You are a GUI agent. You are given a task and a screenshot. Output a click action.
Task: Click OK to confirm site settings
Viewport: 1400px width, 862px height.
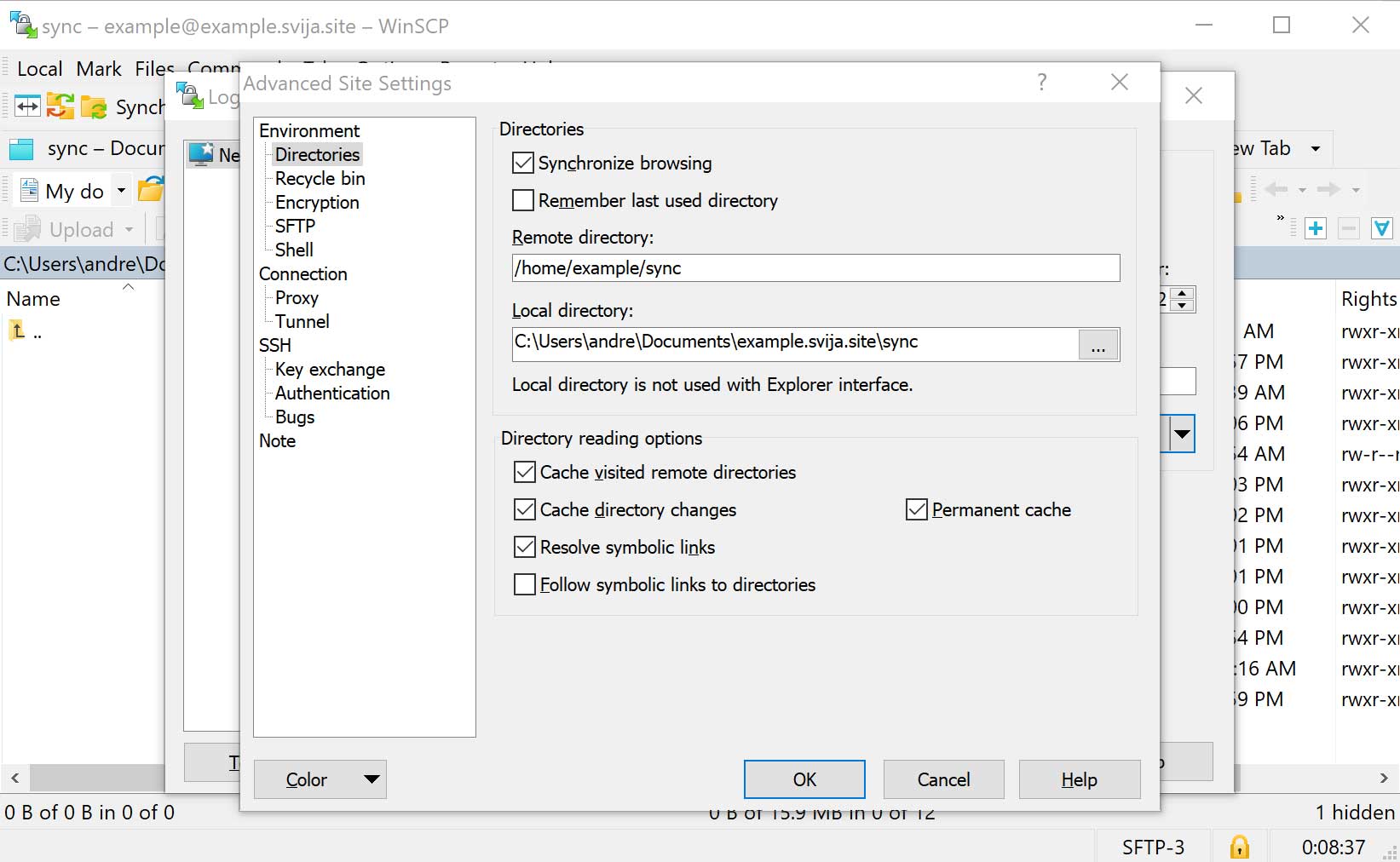click(x=804, y=779)
